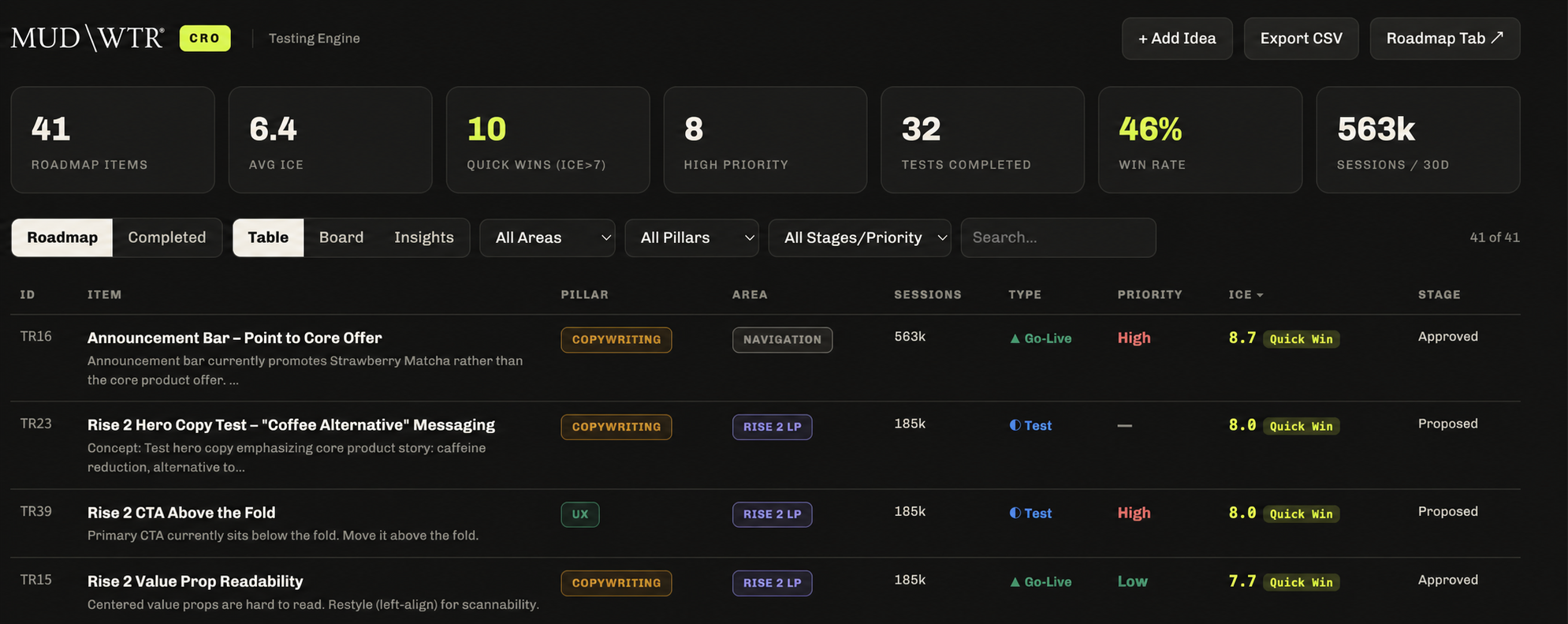This screenshot has height=624, width=1568.
Task: Export the roadmap as CSV
Action: tap(1301, 39)
